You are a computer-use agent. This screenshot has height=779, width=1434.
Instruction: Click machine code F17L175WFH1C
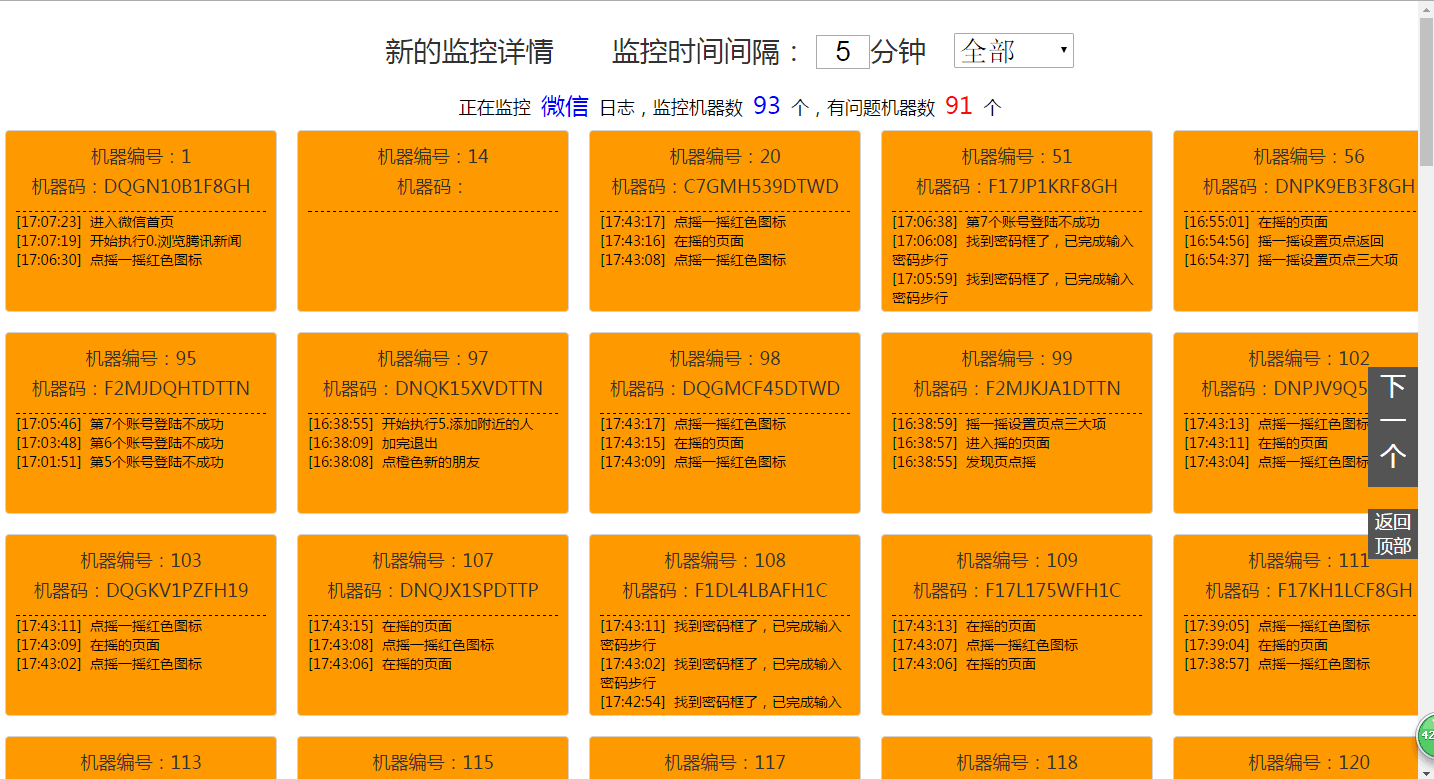click(1053, 591)
